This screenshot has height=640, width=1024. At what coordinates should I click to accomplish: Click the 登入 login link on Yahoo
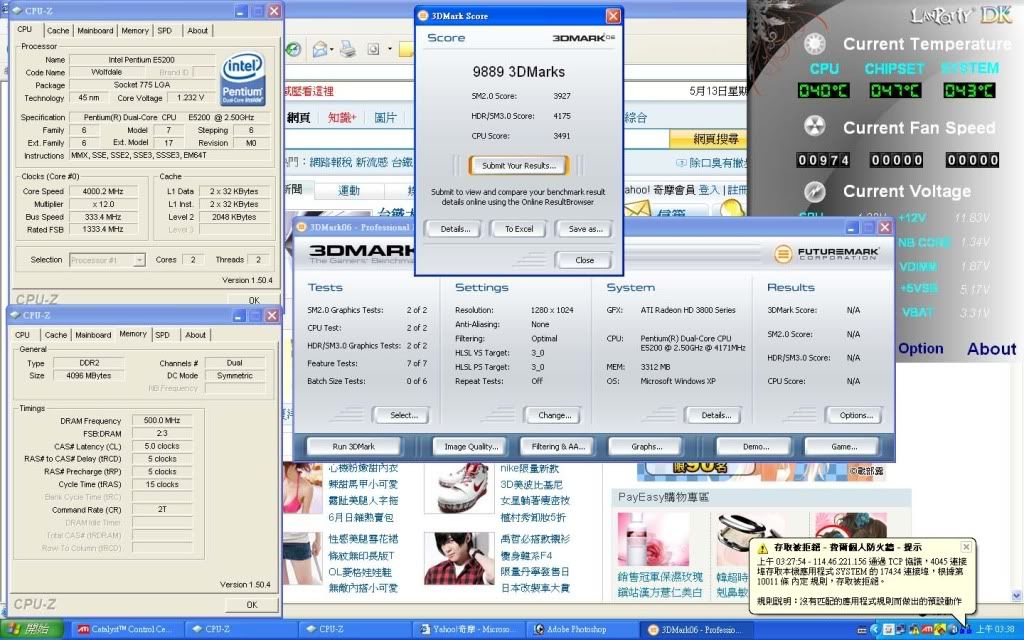[x=709, y=190]
